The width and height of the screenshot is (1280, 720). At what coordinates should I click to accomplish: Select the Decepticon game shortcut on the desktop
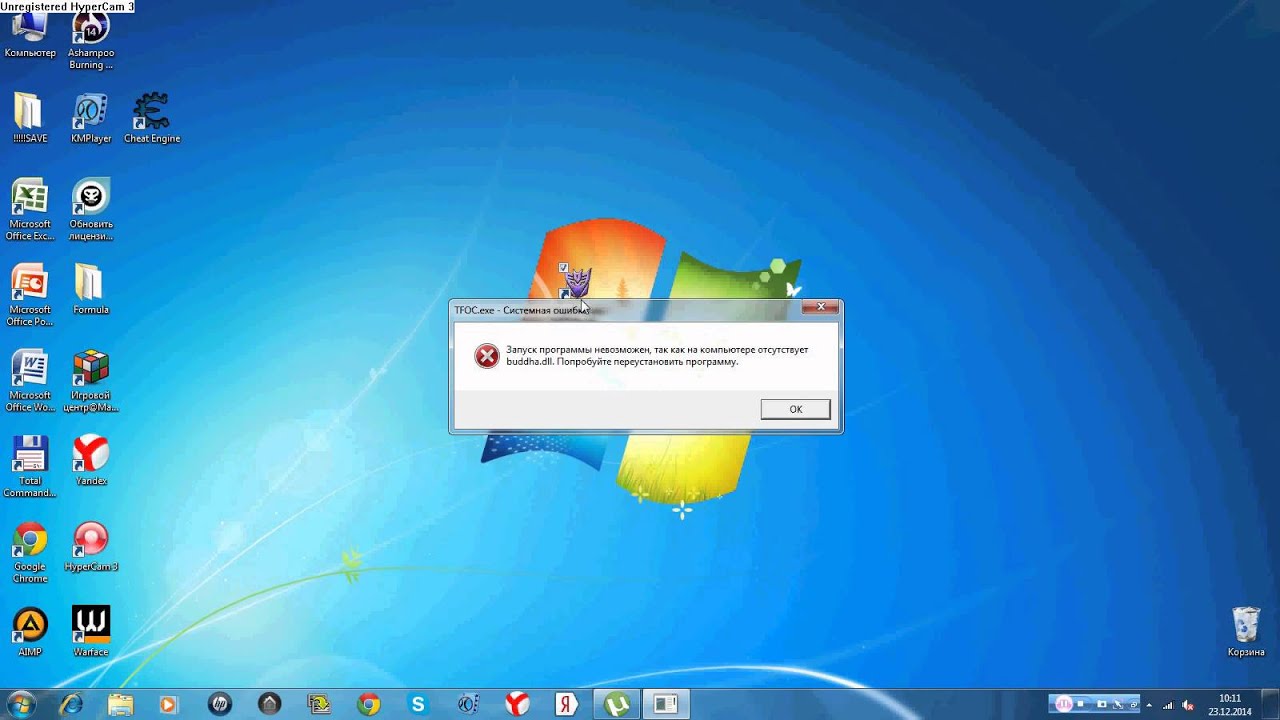pos(578,282)
